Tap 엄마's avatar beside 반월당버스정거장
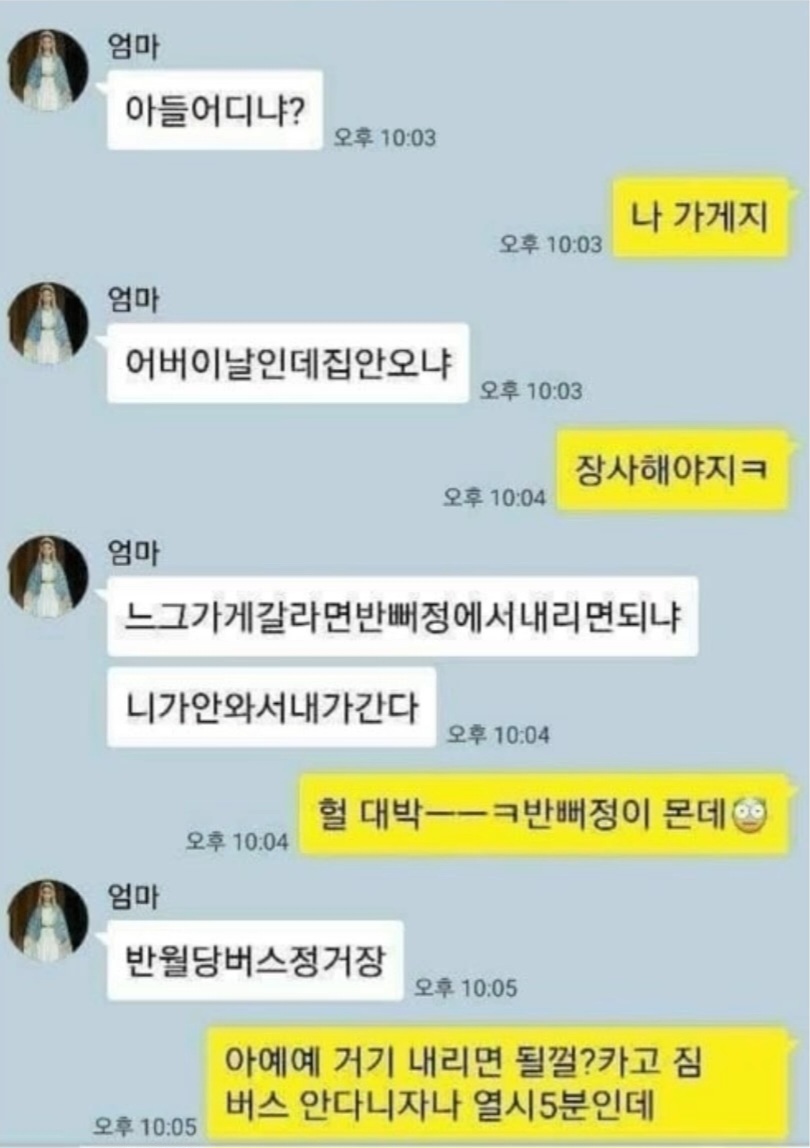Viewport: 810px width, 1148px height. [x=48, y=920]
